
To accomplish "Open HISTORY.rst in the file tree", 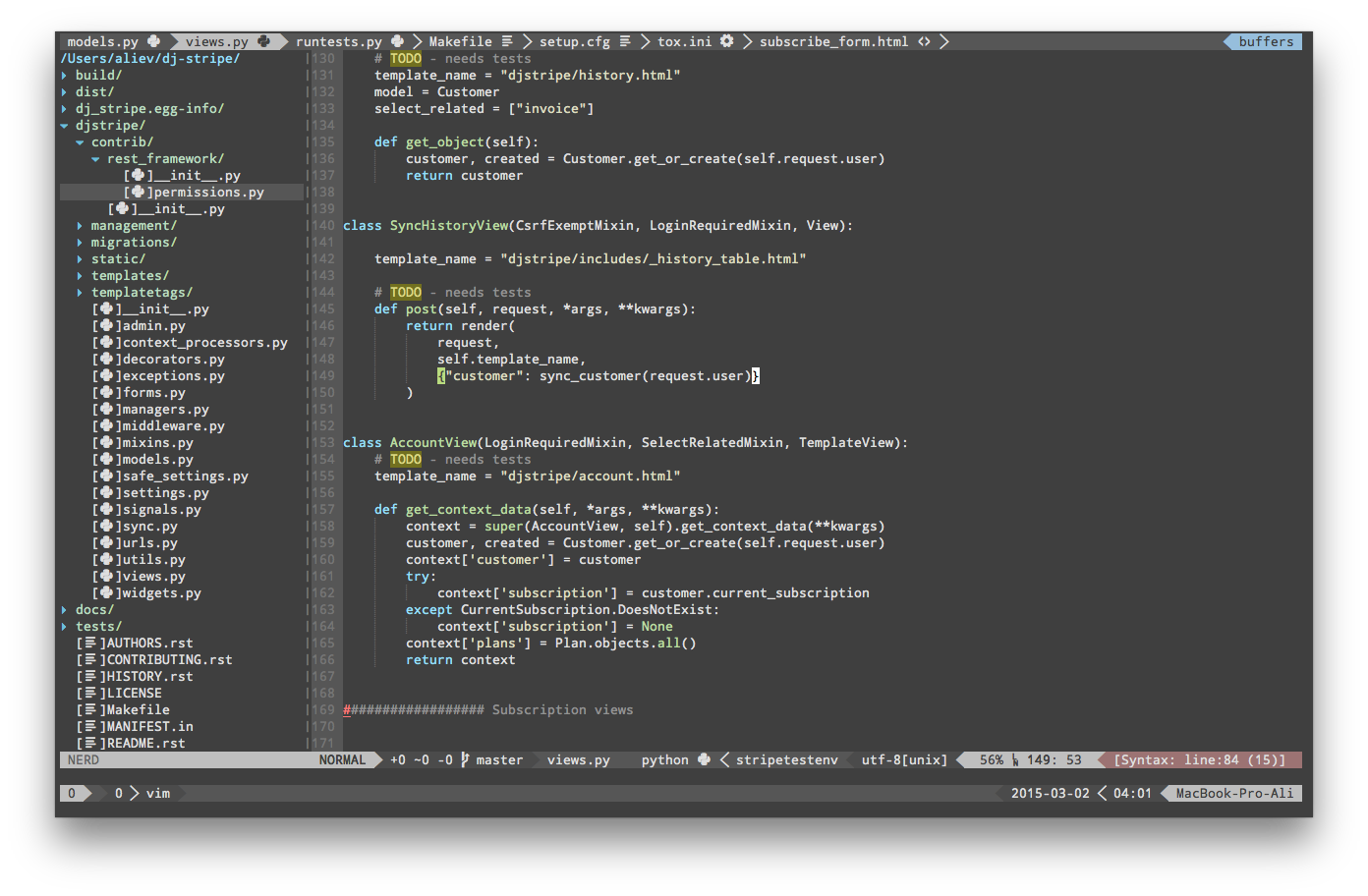I will coord(150,676).
